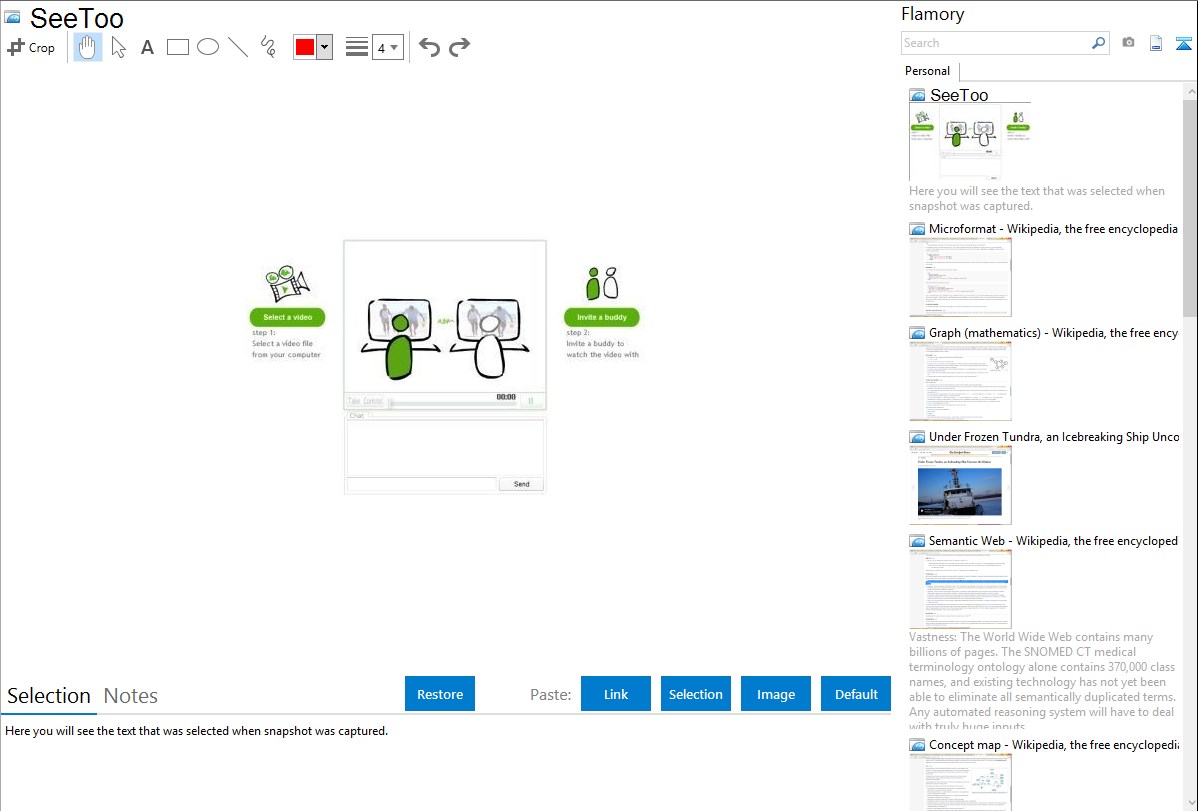
Task: Select the freehand scribble tool
Action: coord(268,47)
